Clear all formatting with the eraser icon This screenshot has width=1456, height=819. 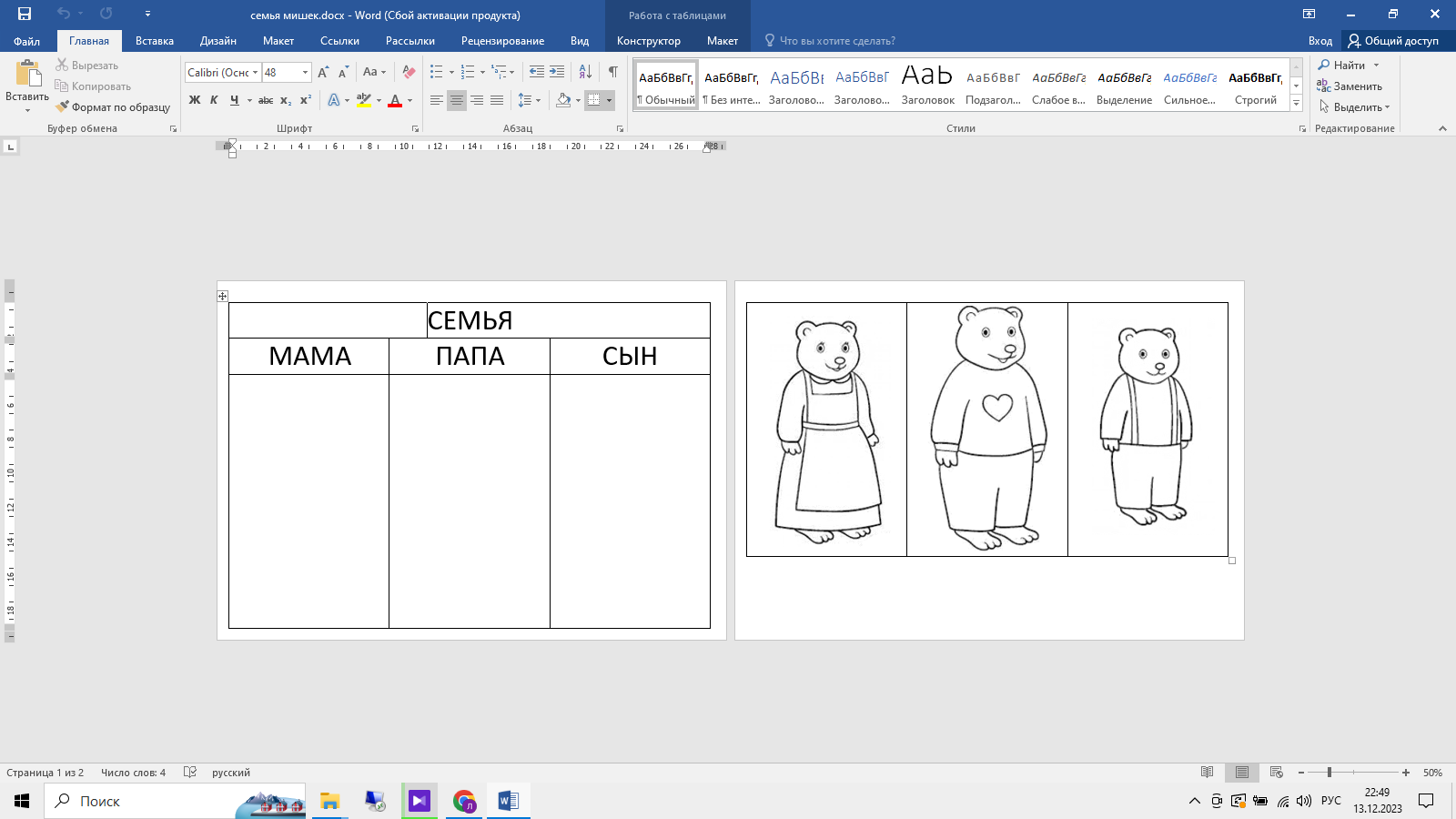409,72
